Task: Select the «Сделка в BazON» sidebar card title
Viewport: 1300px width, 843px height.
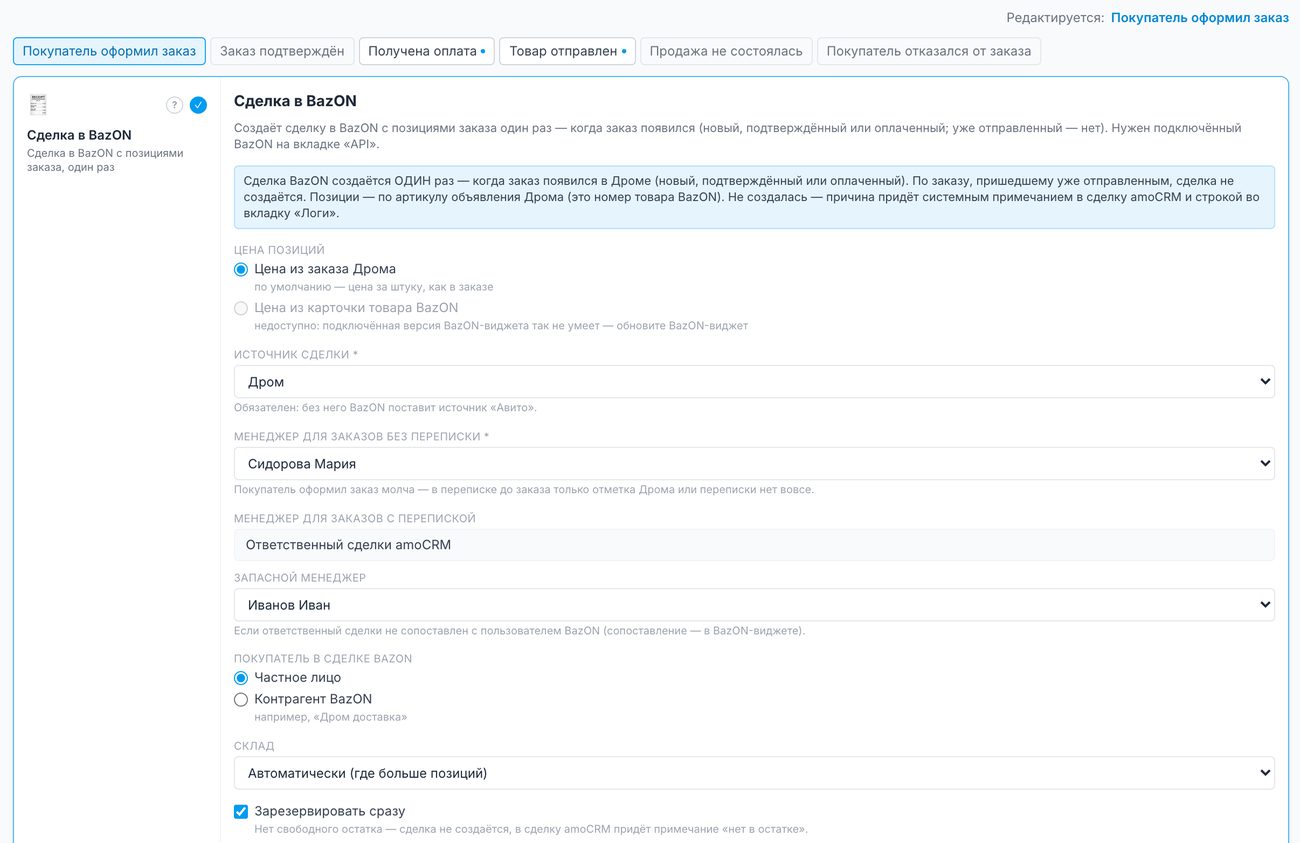Action: pyautogui.click(x=79, y=135)
